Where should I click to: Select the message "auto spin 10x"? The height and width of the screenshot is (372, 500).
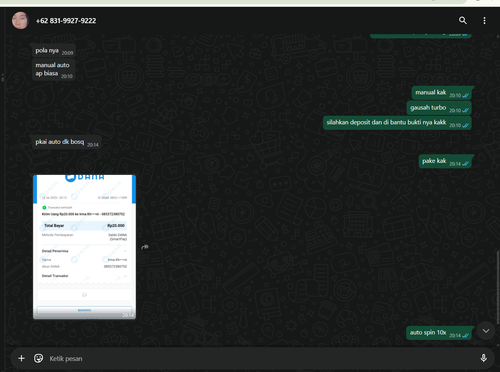tap(439, 333)
